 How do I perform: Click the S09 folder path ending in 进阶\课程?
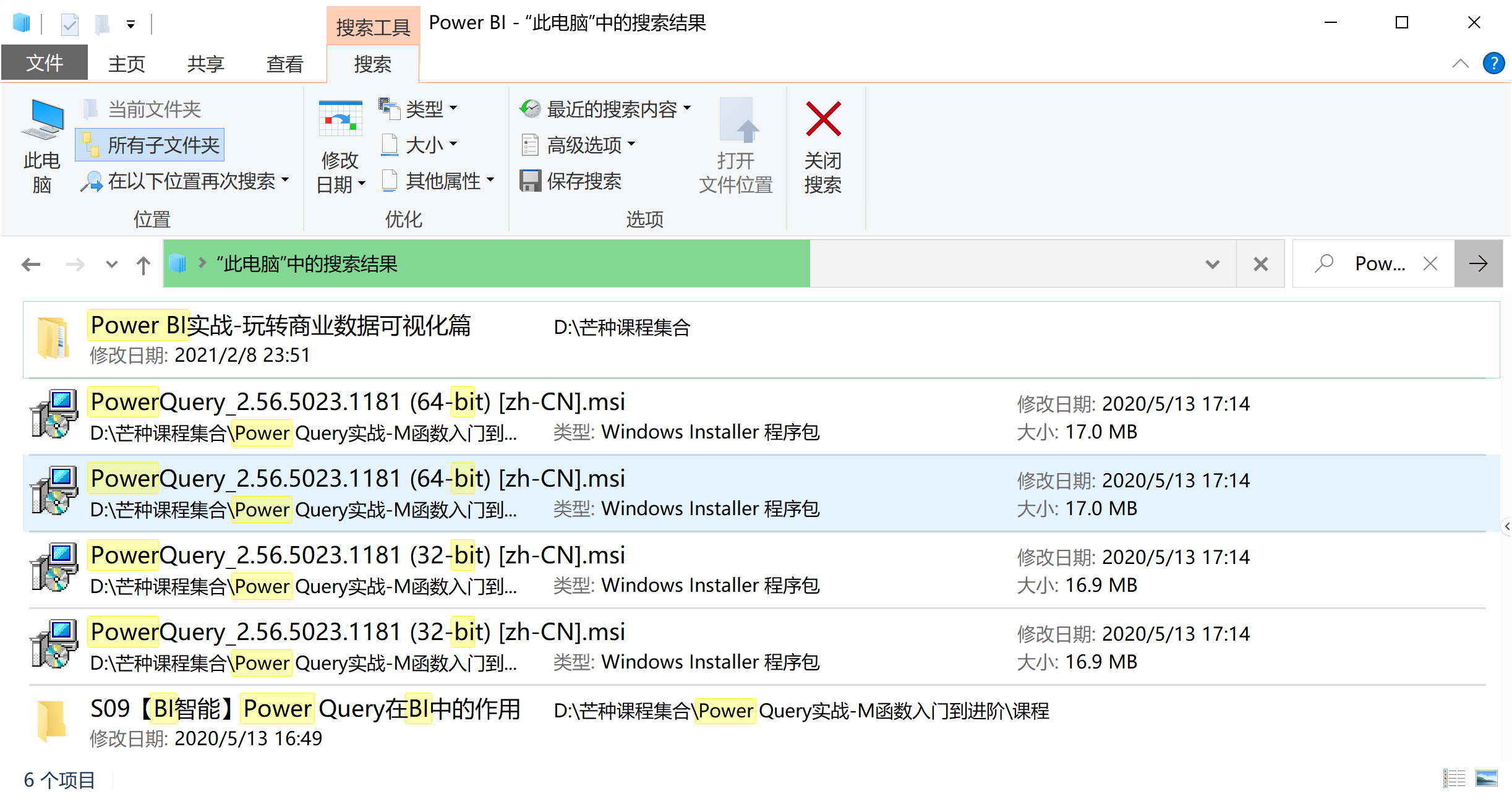pos(801,711)
